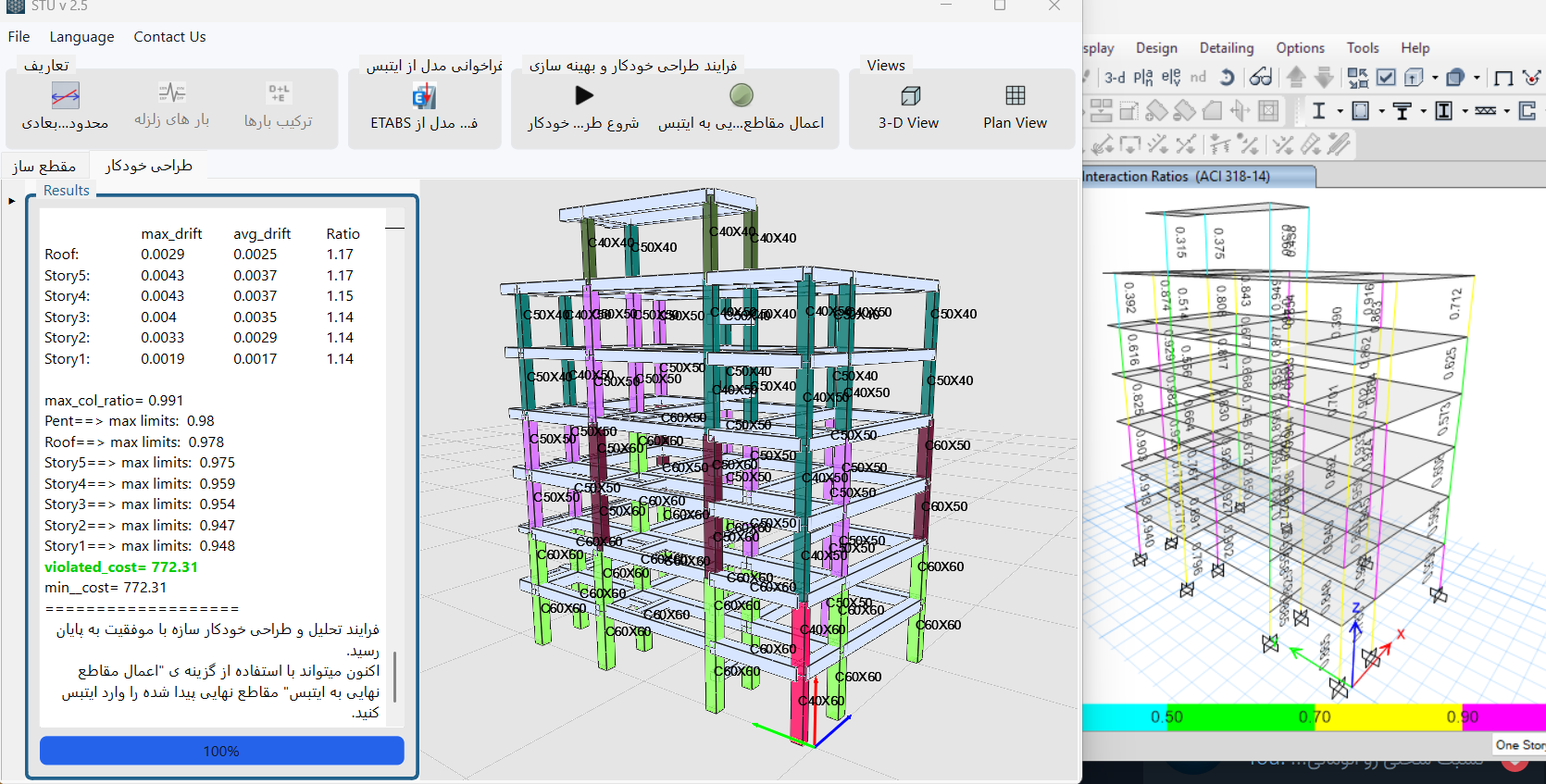Screen dimensions: 1546x784
Task: Click the glasses icon in ETABS toolbar
Action: tap(1261, 78)
